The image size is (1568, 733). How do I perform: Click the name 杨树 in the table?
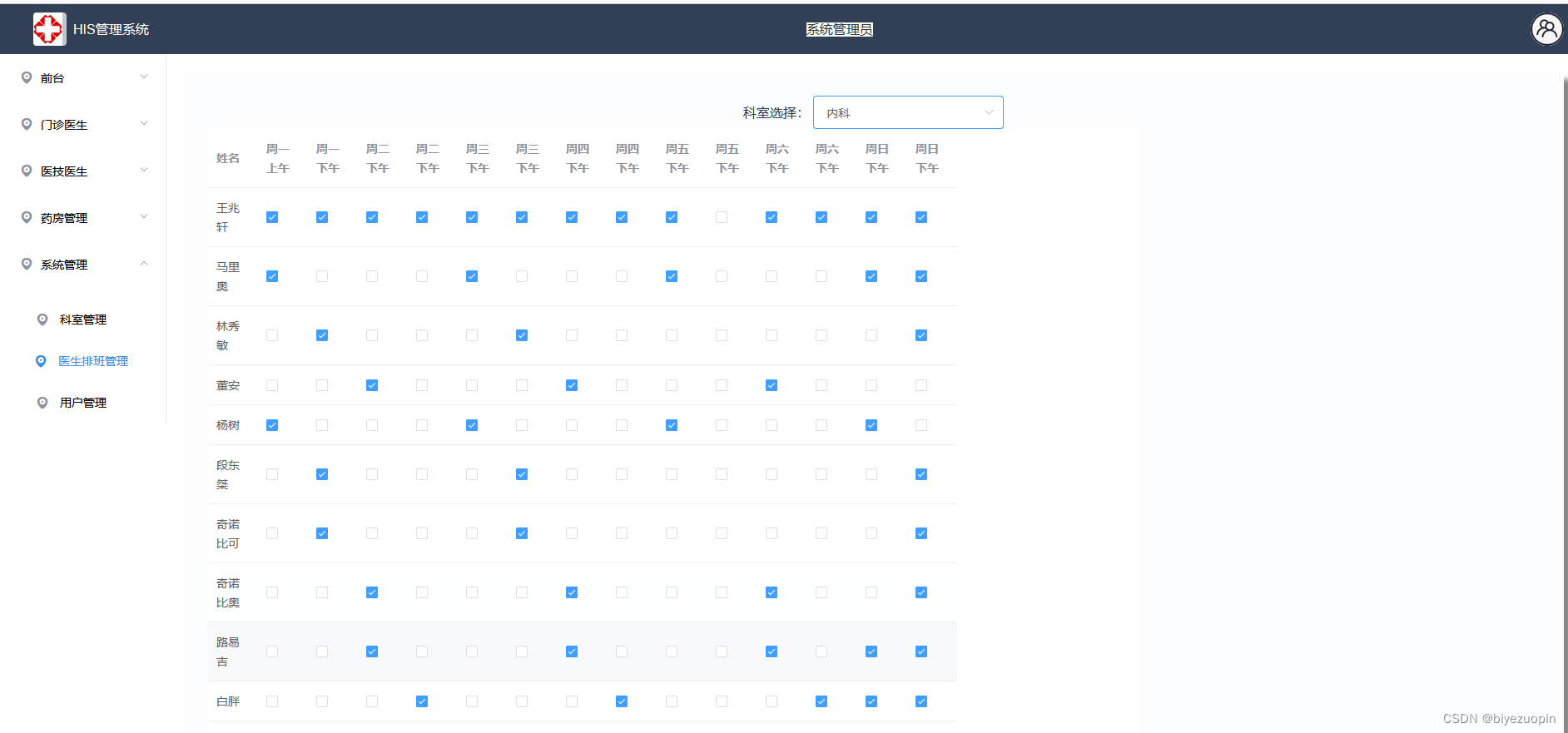tap(228, 425)
